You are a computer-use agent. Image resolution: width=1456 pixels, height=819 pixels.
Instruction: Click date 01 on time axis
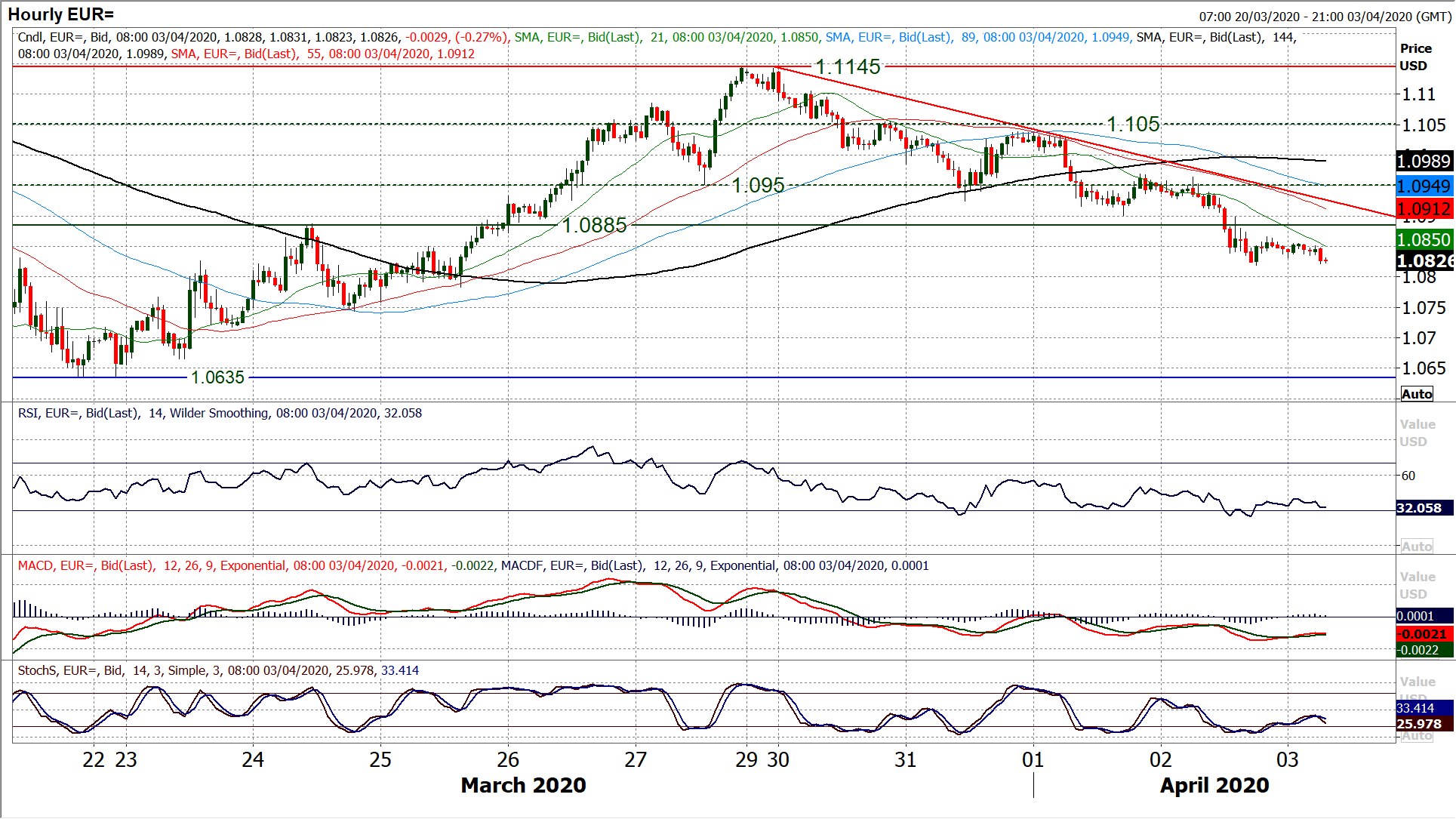[1033, 759]
